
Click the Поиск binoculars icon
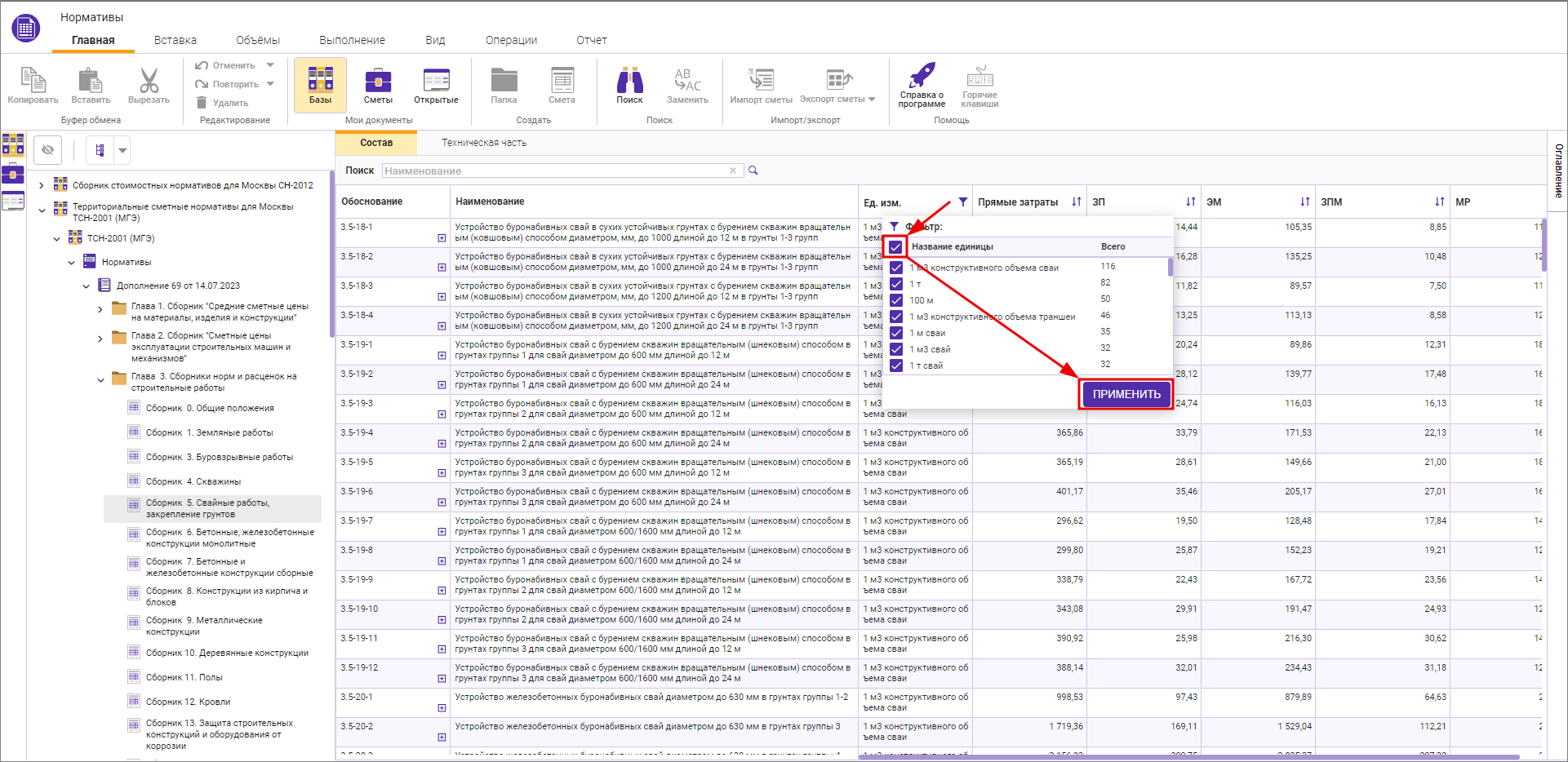(629, 84)
